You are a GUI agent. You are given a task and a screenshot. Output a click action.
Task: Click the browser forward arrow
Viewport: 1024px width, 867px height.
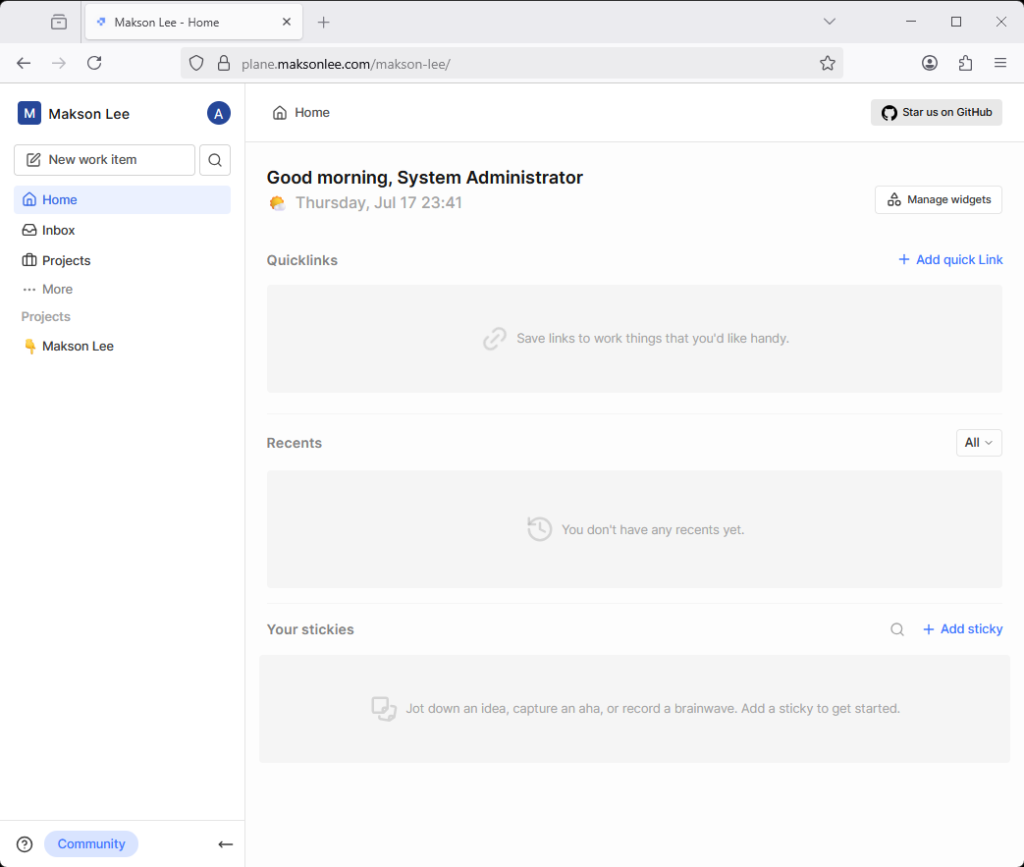click(59, 63)
